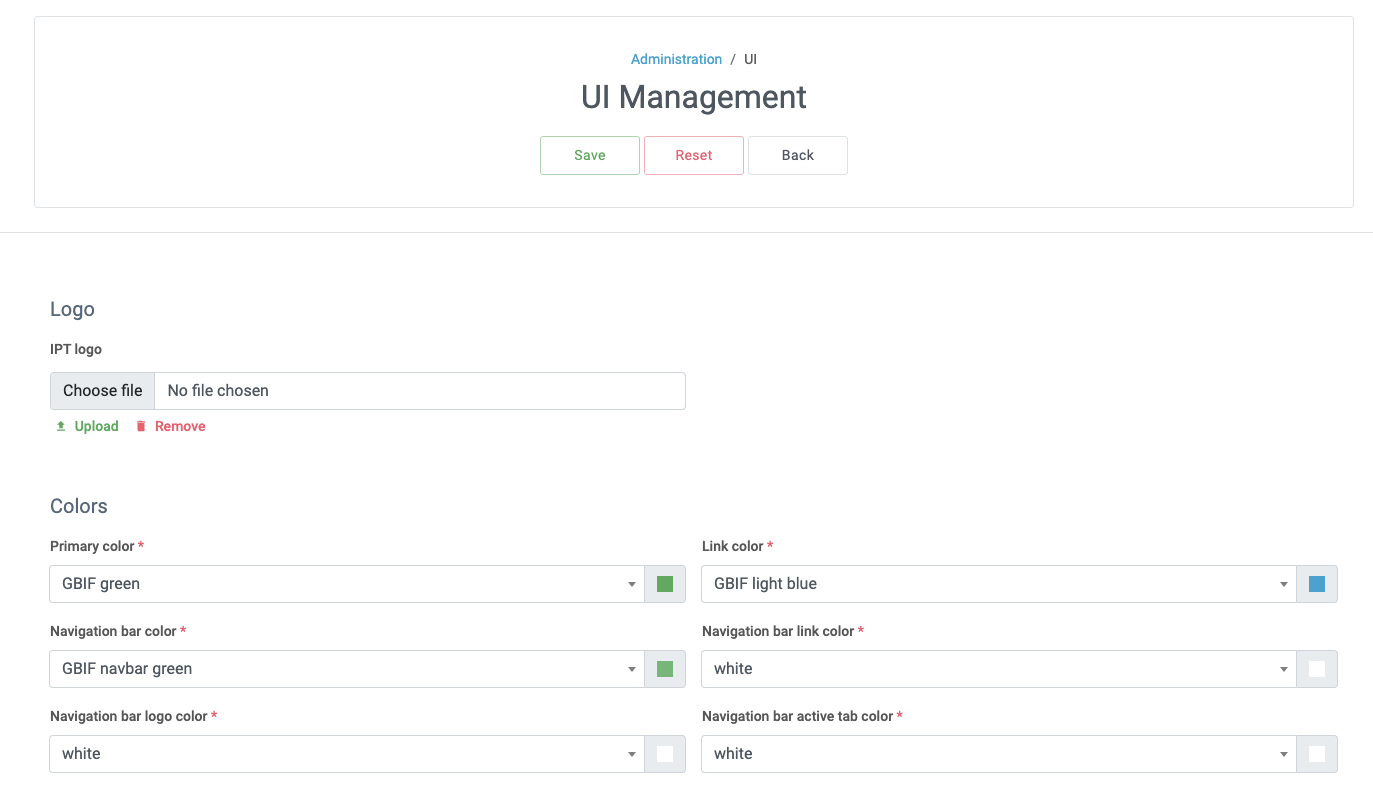Click the 'No file chosen' input area
Screen dimensions: 1373x808
click(x=420, y=390)
